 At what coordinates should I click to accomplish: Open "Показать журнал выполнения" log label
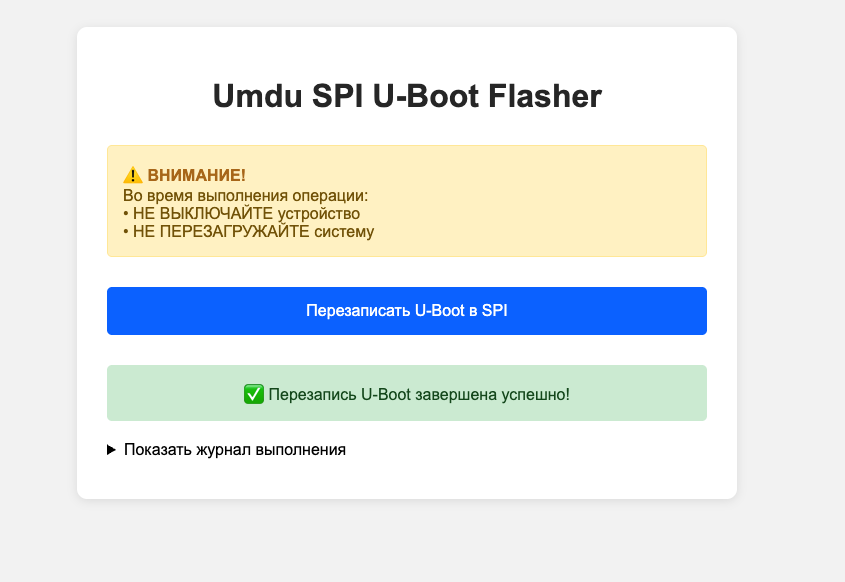[235, 450]
